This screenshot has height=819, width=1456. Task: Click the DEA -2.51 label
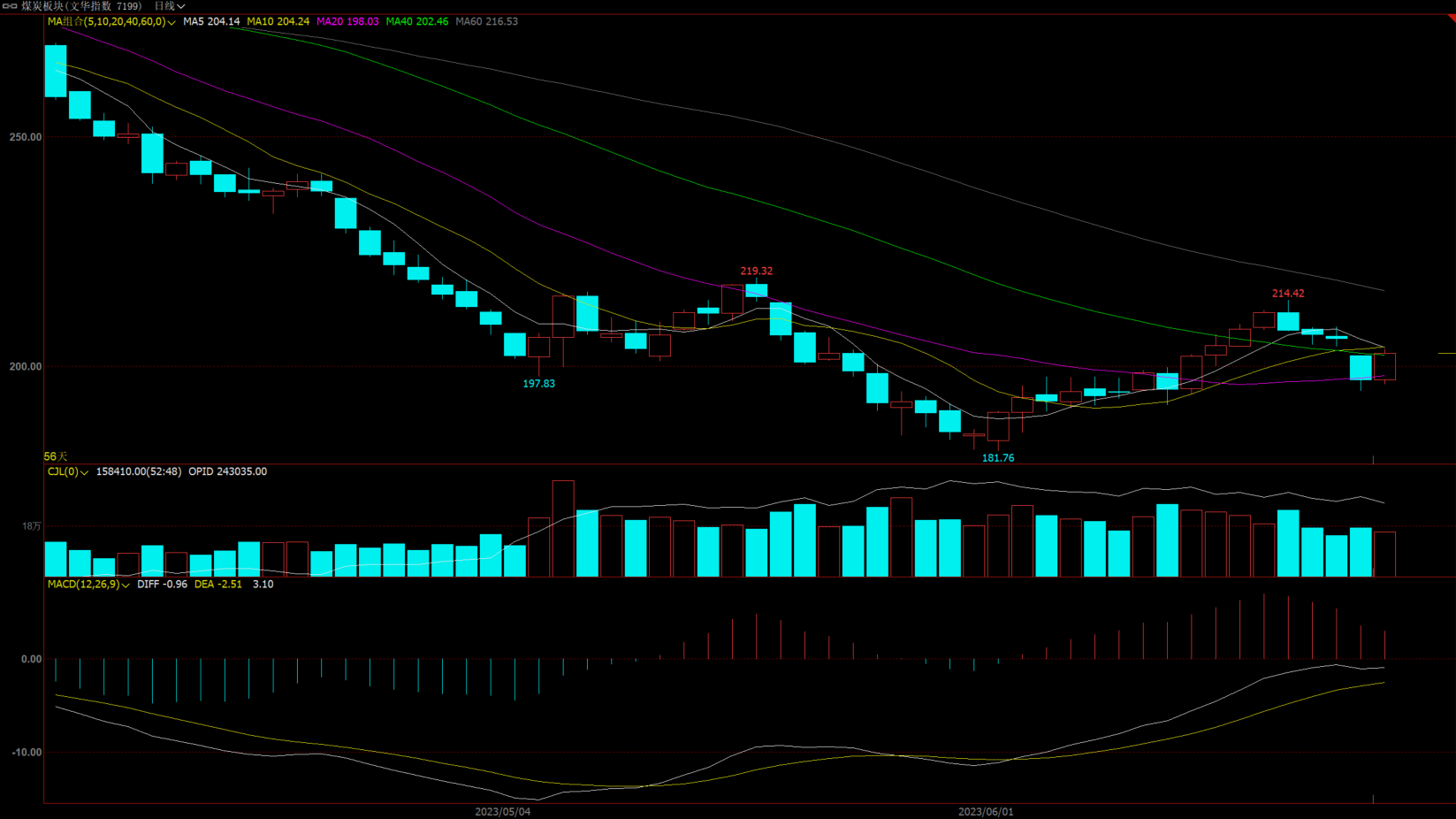point(217,584)
